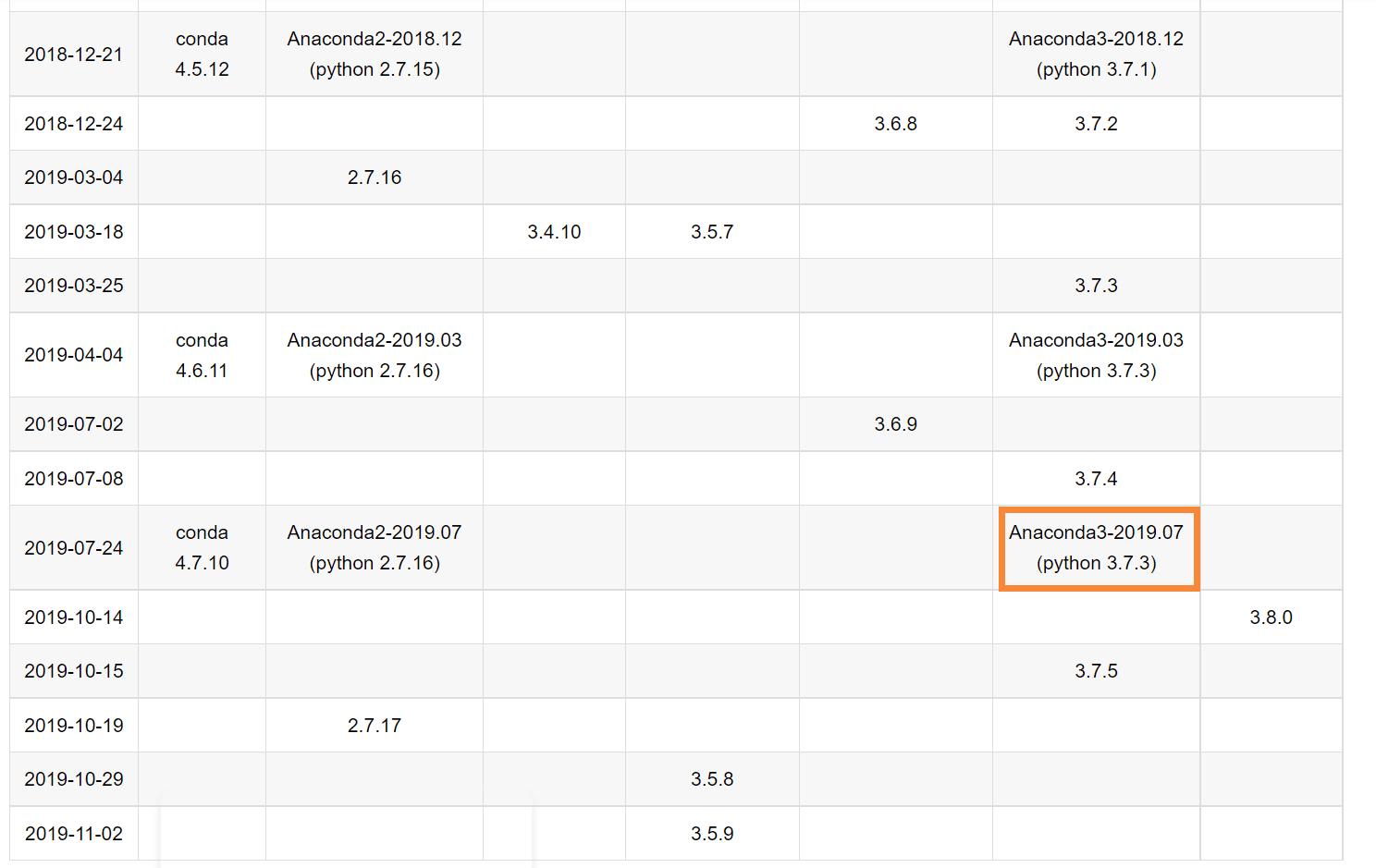Select the 2019-07-08 date cell
Screen dimensions: 1376x868
(x=74, y=479)
